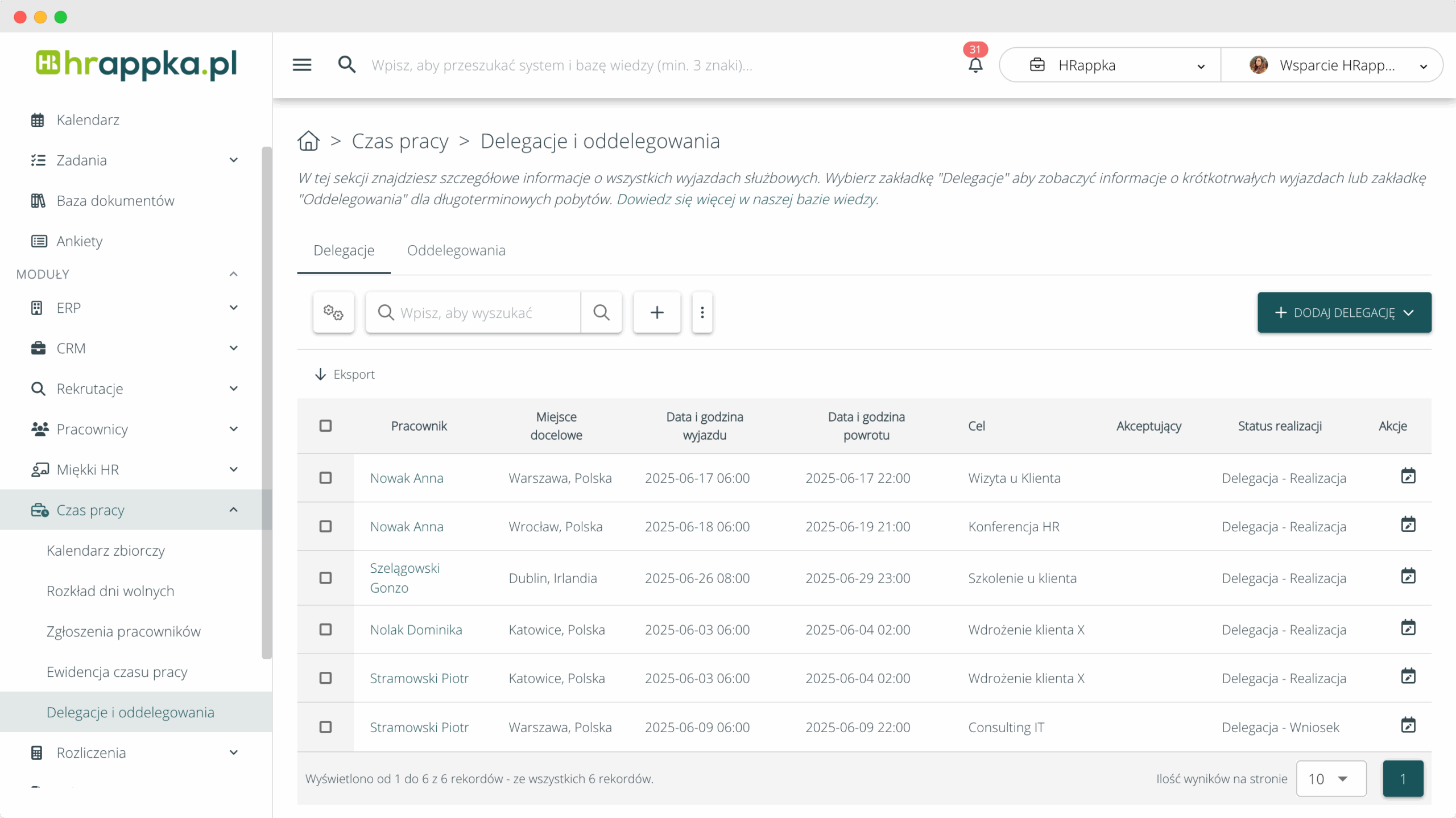Image resolution: width=1456 pixels, height=818 pixels.
Task: Click magnifier button in table search
Action: pyautogui.click(x=601, y=312)
